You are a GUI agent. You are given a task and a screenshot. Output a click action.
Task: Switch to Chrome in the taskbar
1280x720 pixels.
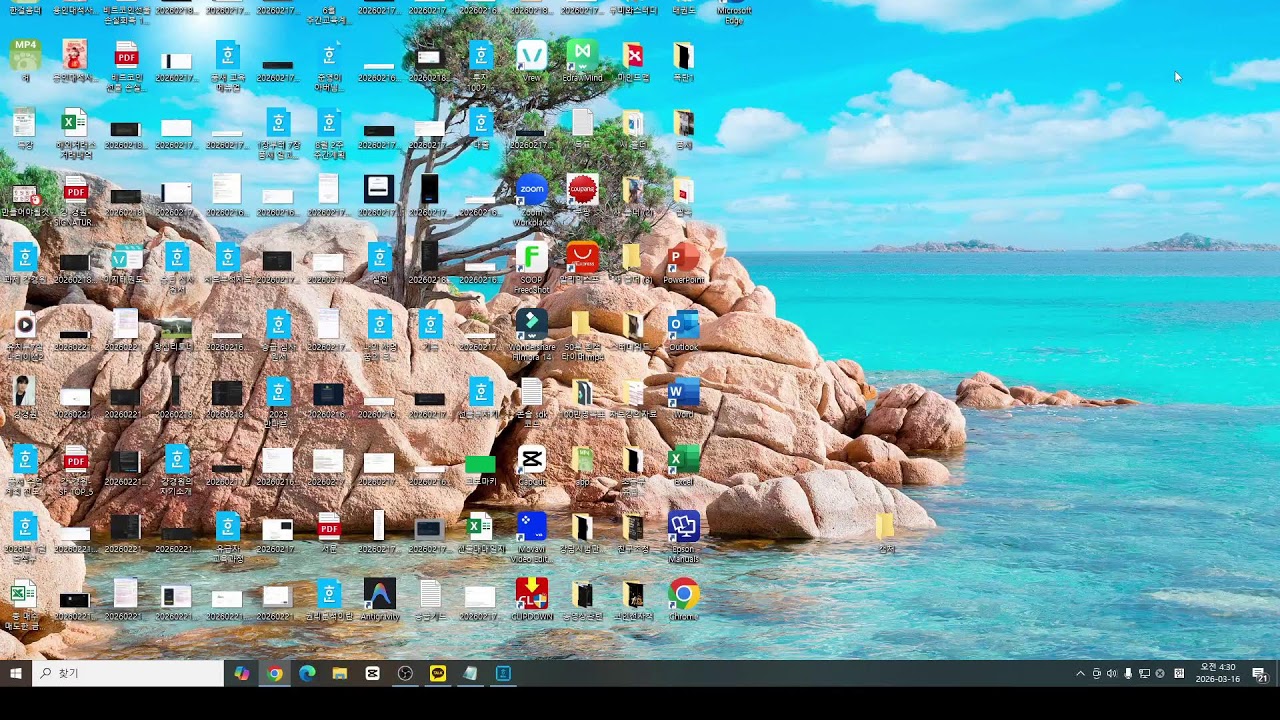pos(275,673)
